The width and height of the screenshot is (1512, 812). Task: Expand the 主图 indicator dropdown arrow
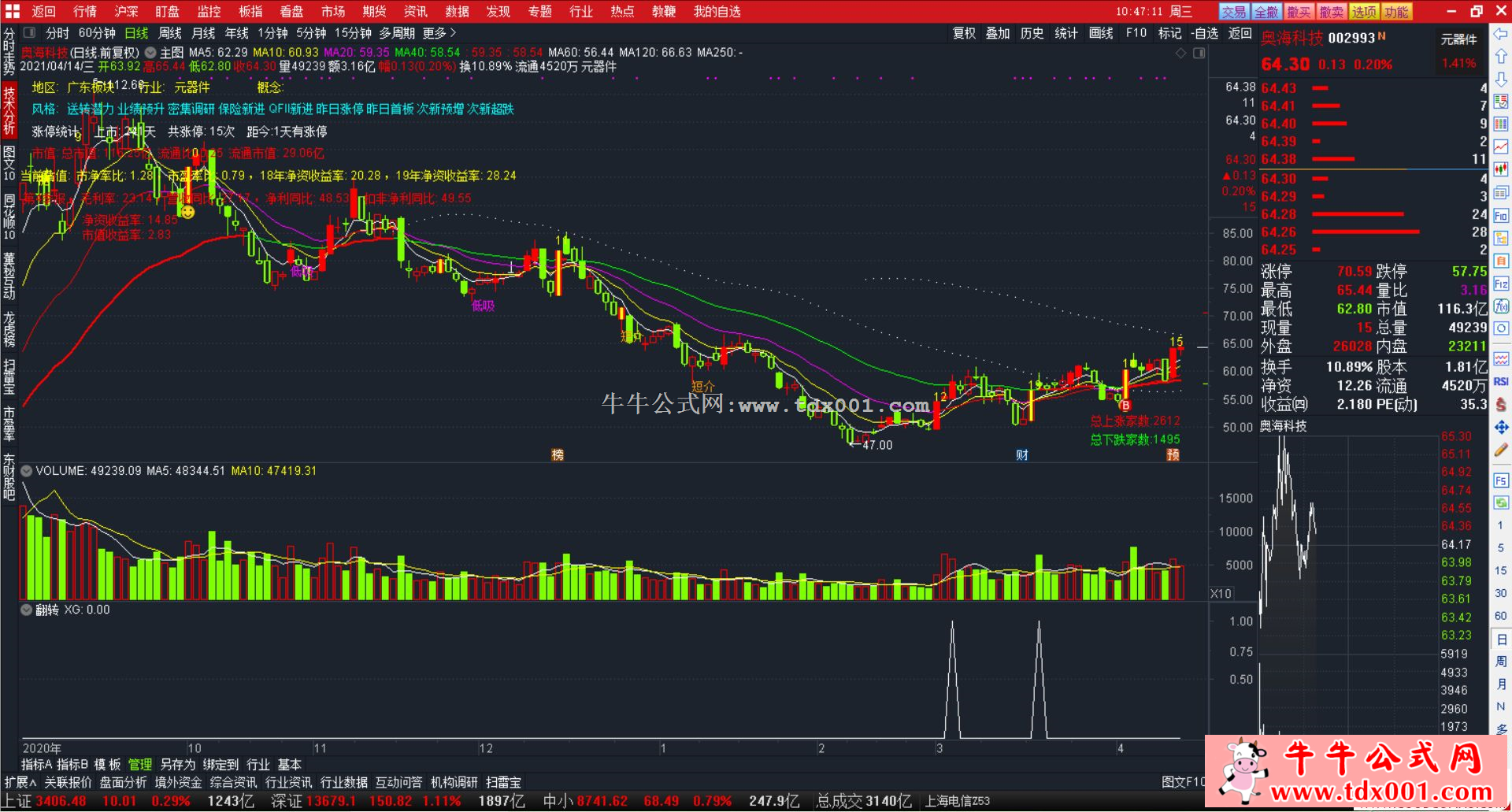pos(150,53)
